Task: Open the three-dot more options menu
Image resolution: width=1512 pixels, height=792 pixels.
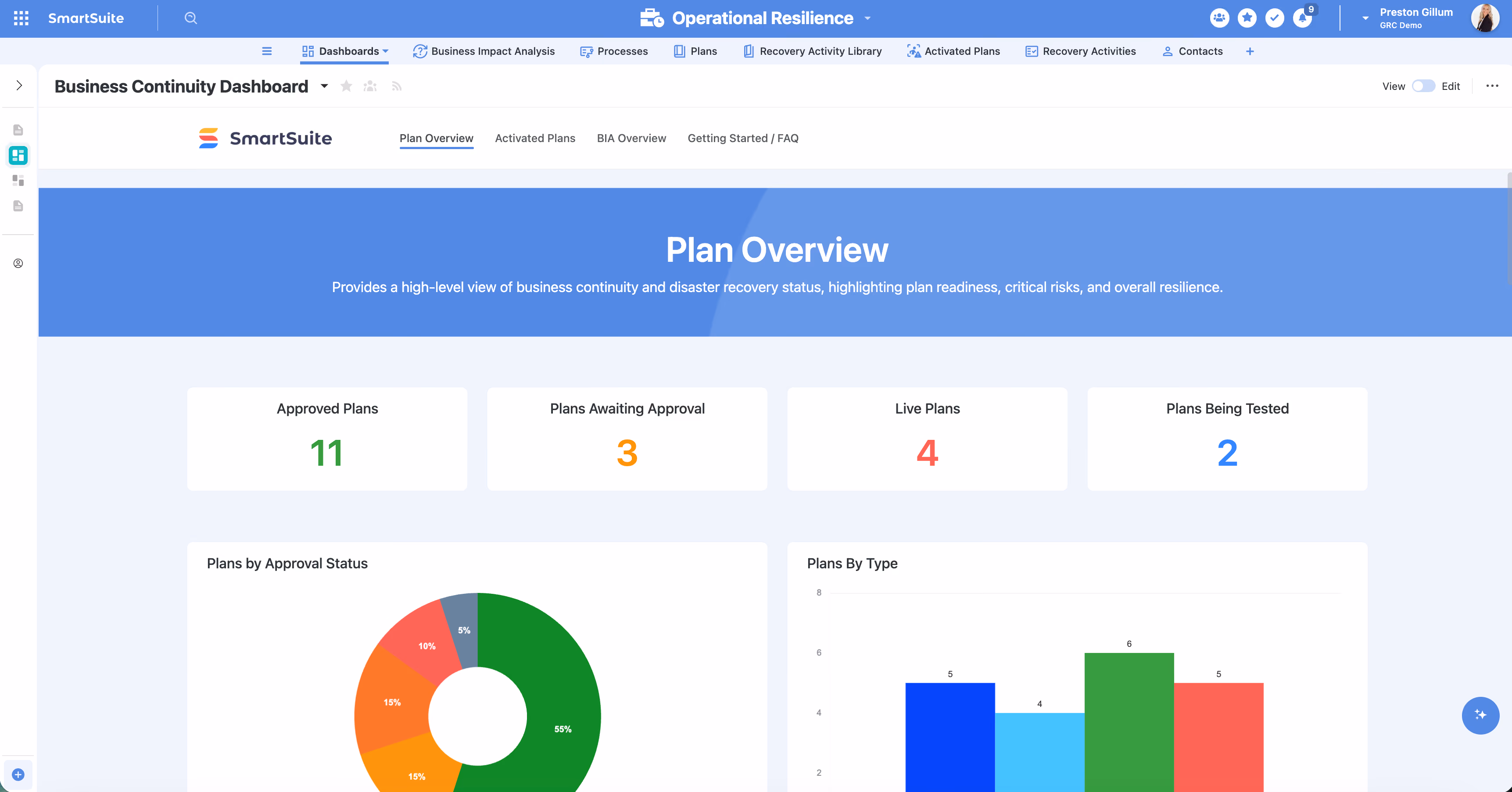Action: (1492, 86)
